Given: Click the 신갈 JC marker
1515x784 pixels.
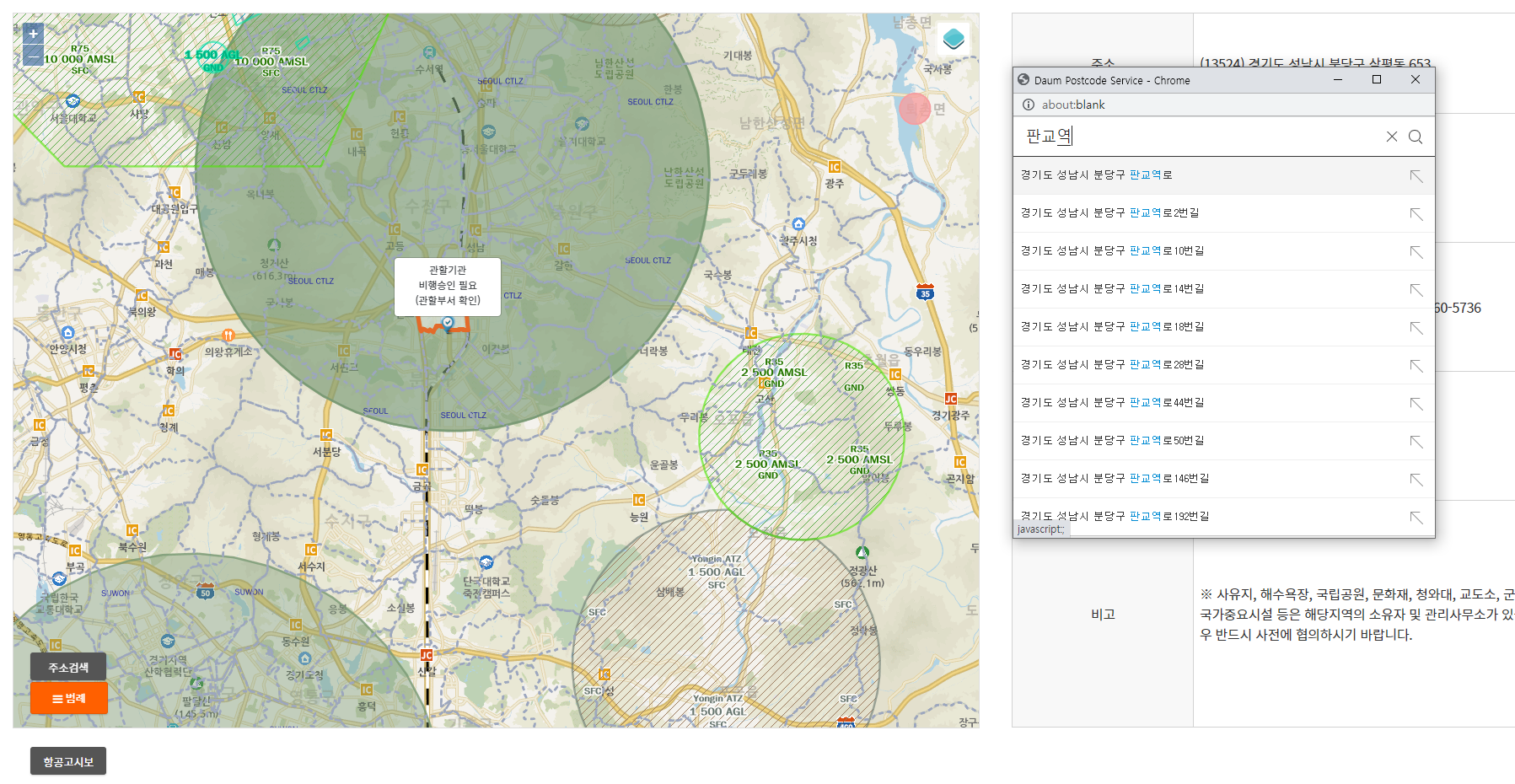Looking at the screenshot, I should [x=427, y=655].
